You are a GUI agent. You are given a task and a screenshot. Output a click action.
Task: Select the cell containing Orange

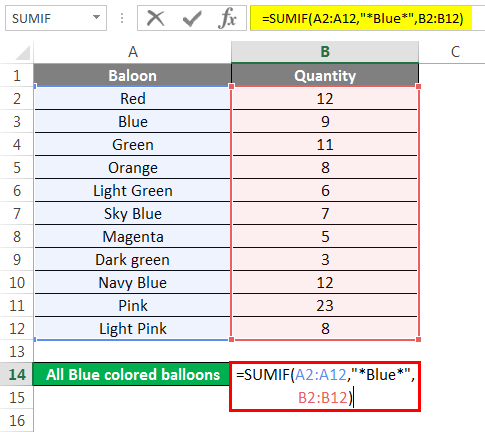coord(133,168)
